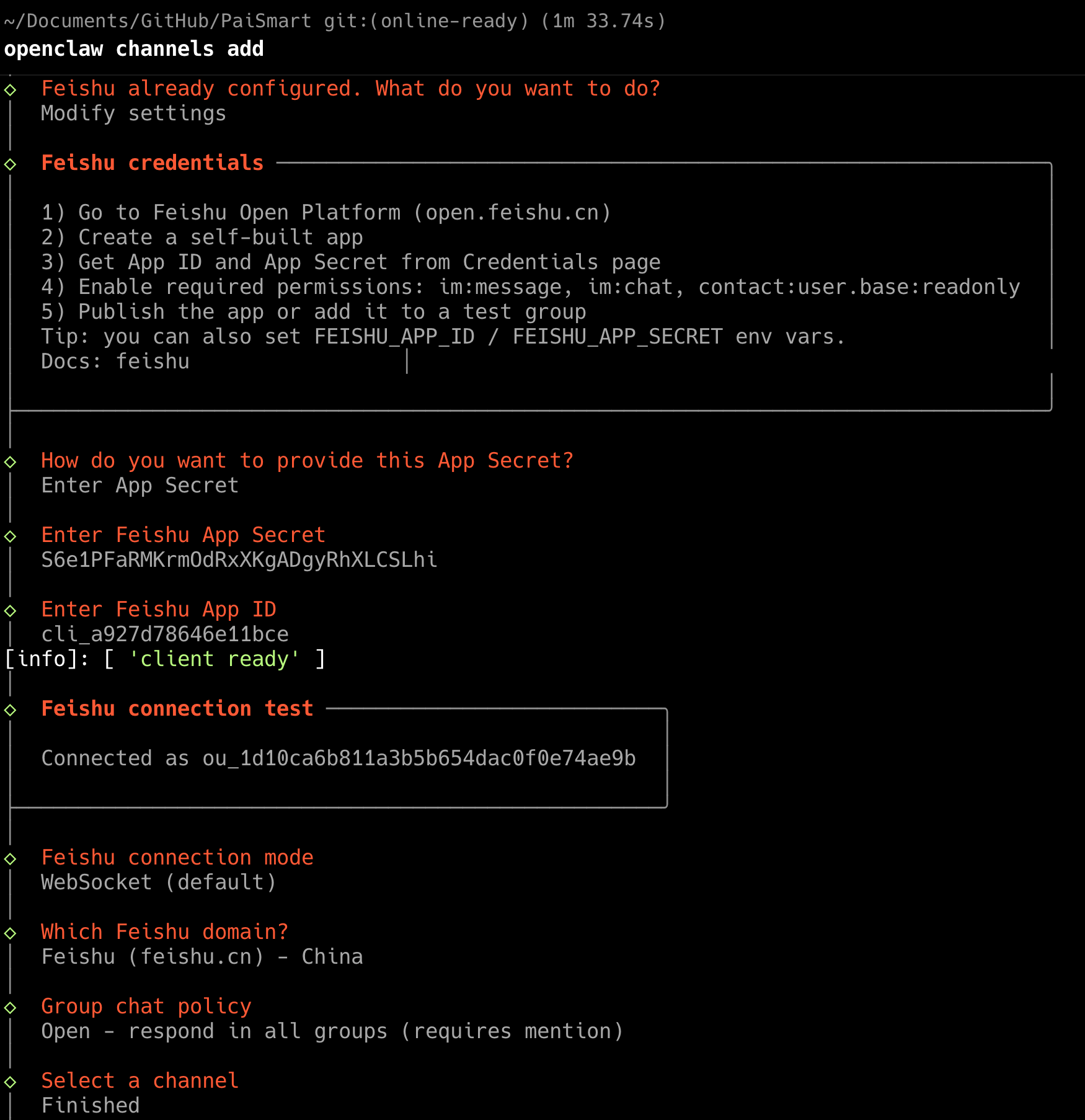The image size is (1085, 1120).
Task: Click the App ID value cli_a927d78646e11bce
Action: (165, 634)
